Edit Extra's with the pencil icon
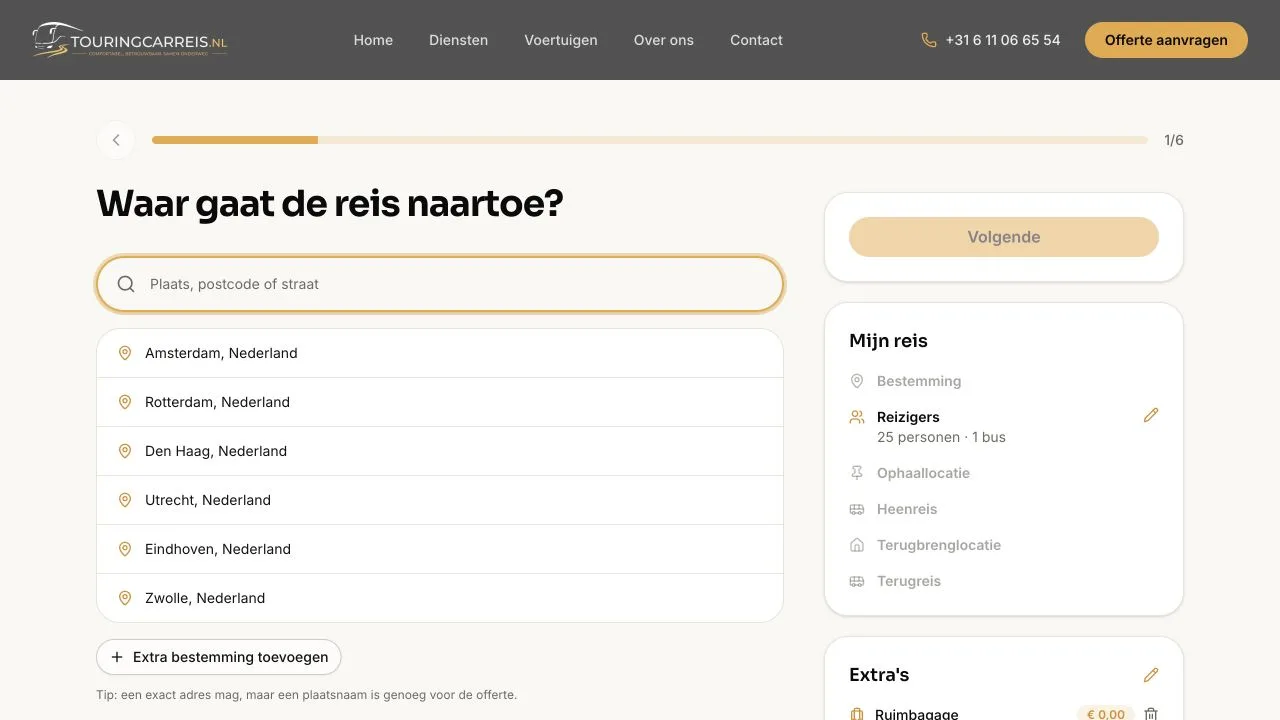This screenshot has height=720, width=1280. [x=1151, y=676]
